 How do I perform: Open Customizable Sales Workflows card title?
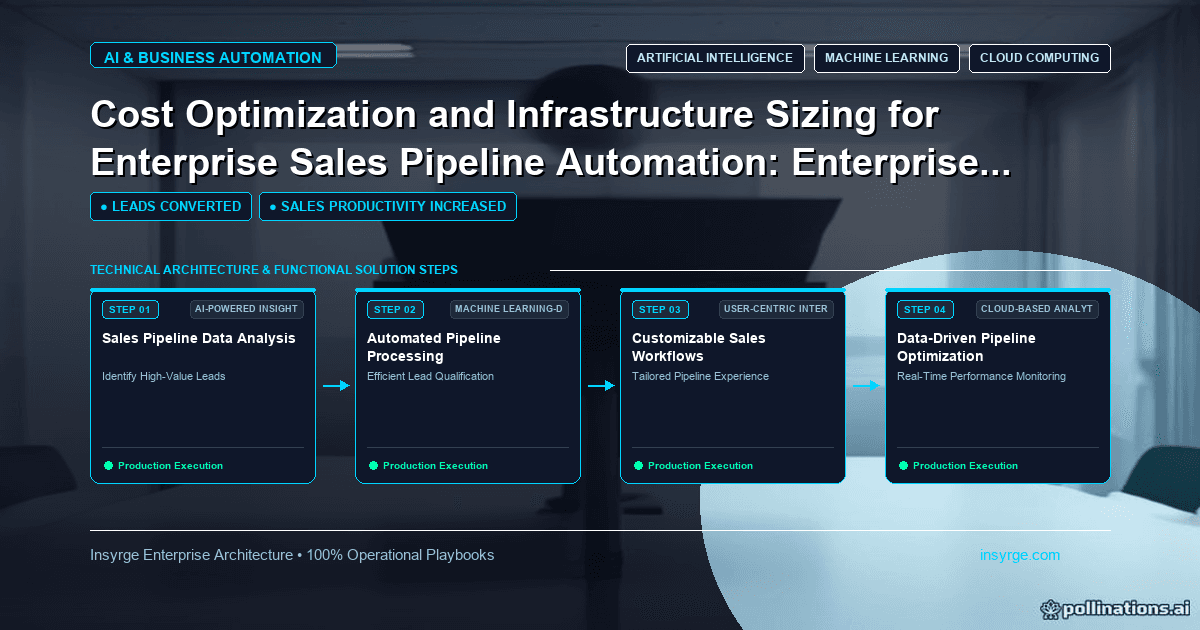[699, 347]
